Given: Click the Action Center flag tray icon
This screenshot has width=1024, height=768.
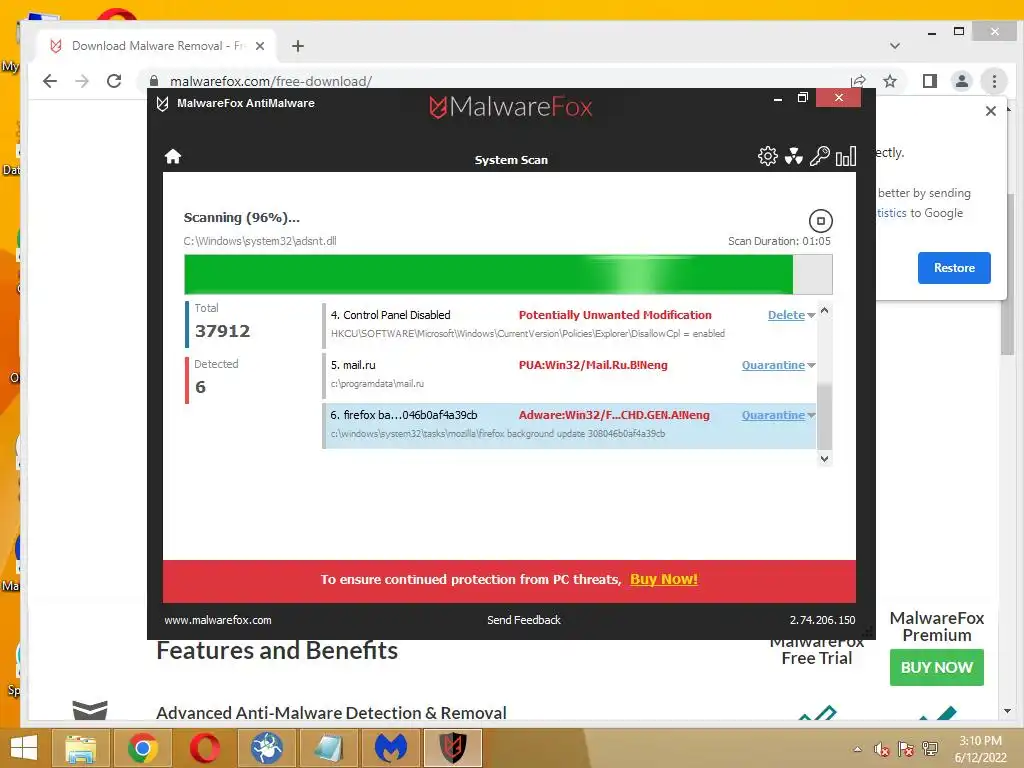Looking at the screenshot, I should [906, 750].
